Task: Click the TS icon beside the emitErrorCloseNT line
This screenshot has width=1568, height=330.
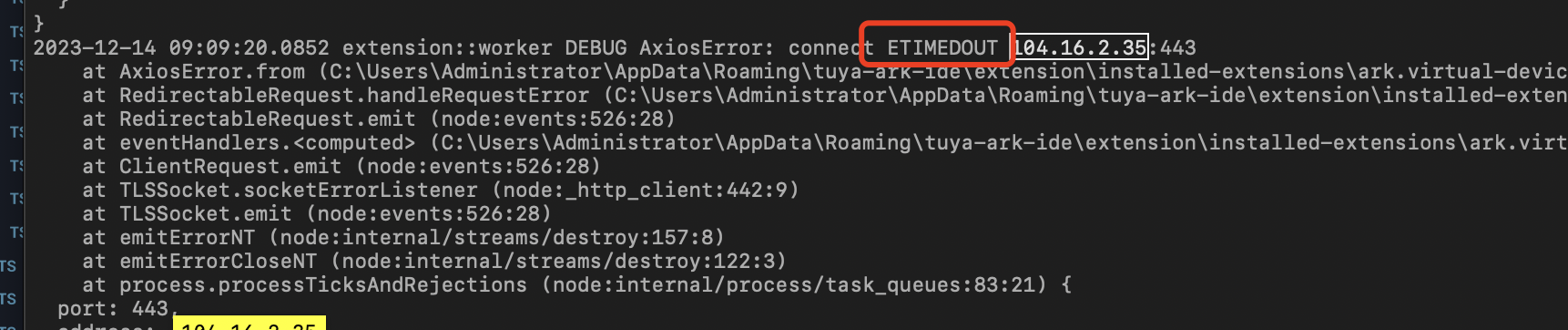Action: 8,265
